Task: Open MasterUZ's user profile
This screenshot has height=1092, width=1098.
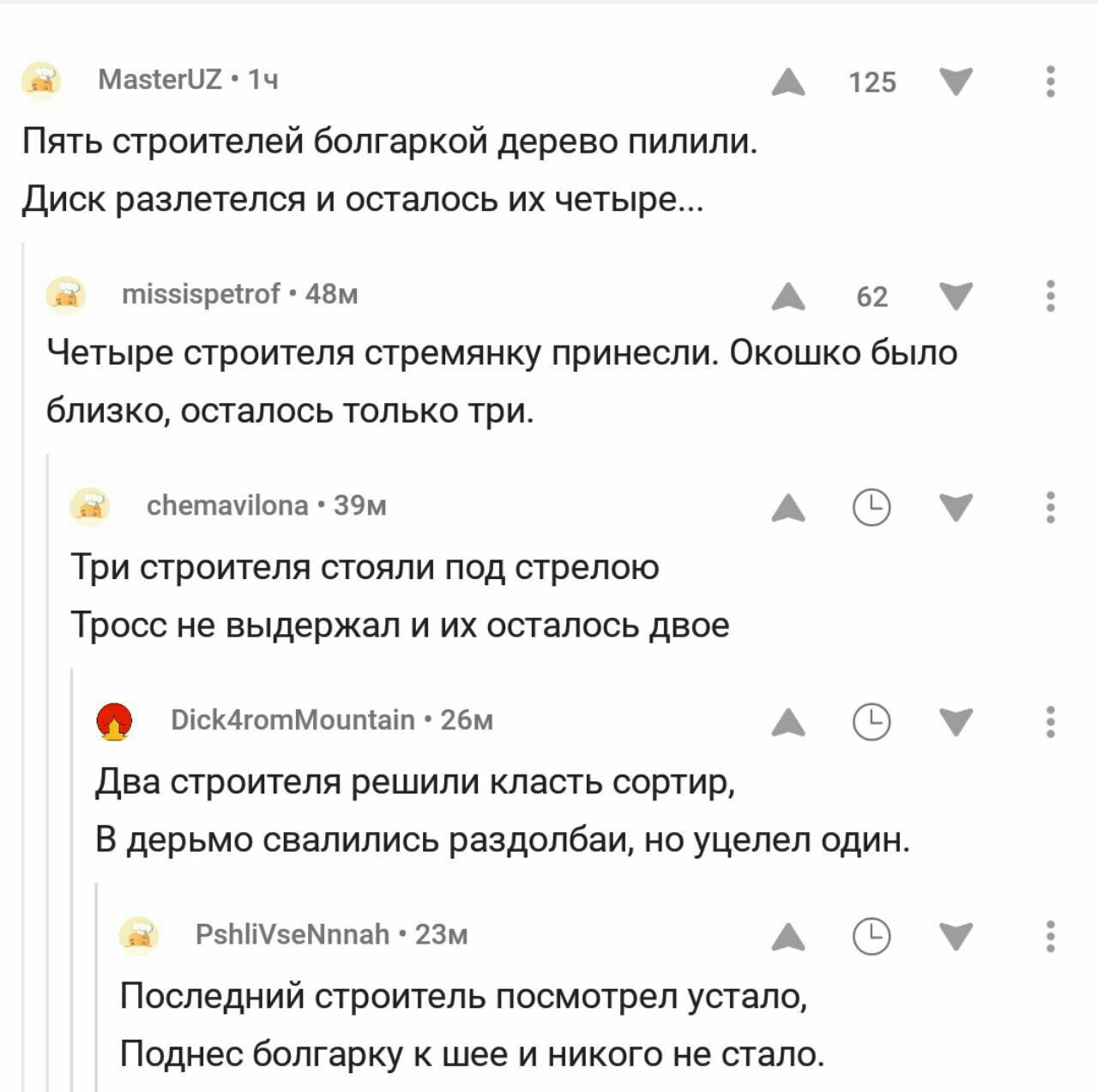Action: (160, 80)
